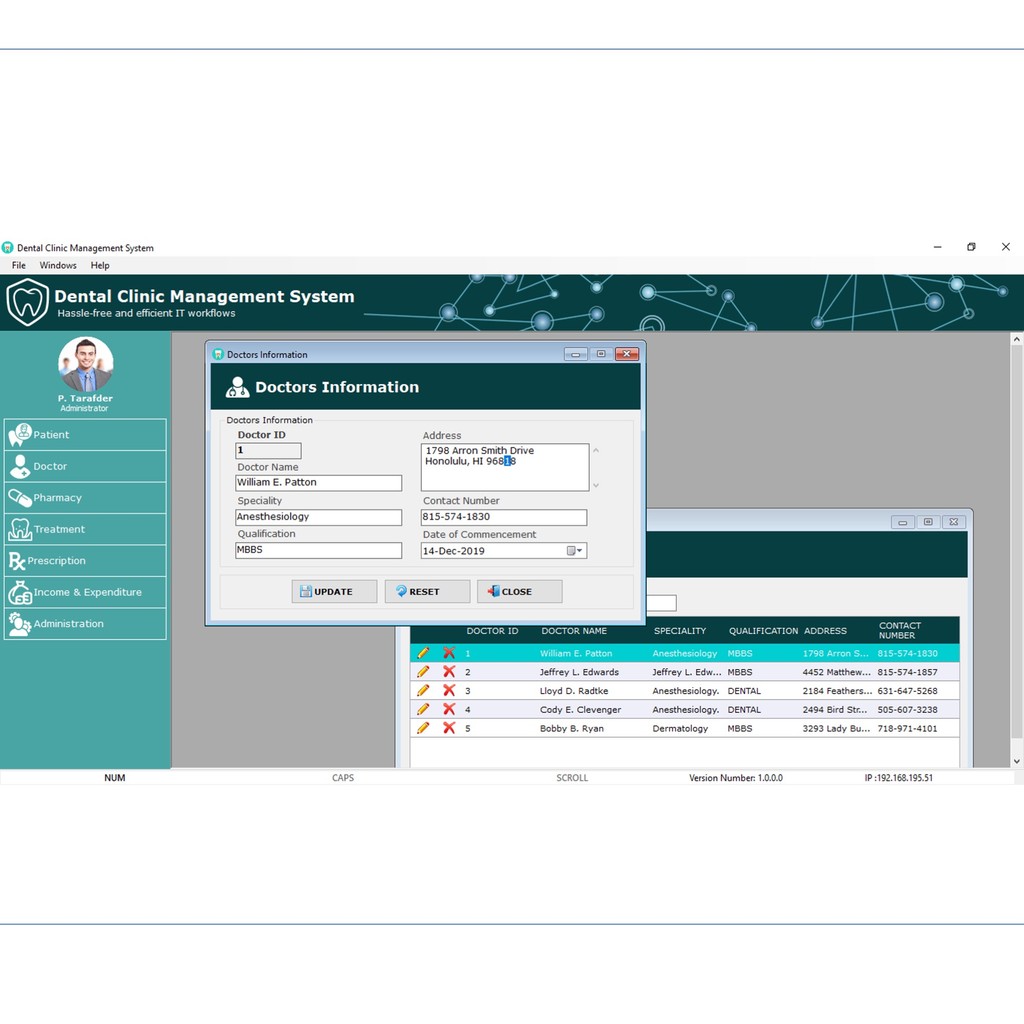This screenshot has height=1024, width=1024.
Task: Click the tooth shield logo in header
Action: (27, 302)
